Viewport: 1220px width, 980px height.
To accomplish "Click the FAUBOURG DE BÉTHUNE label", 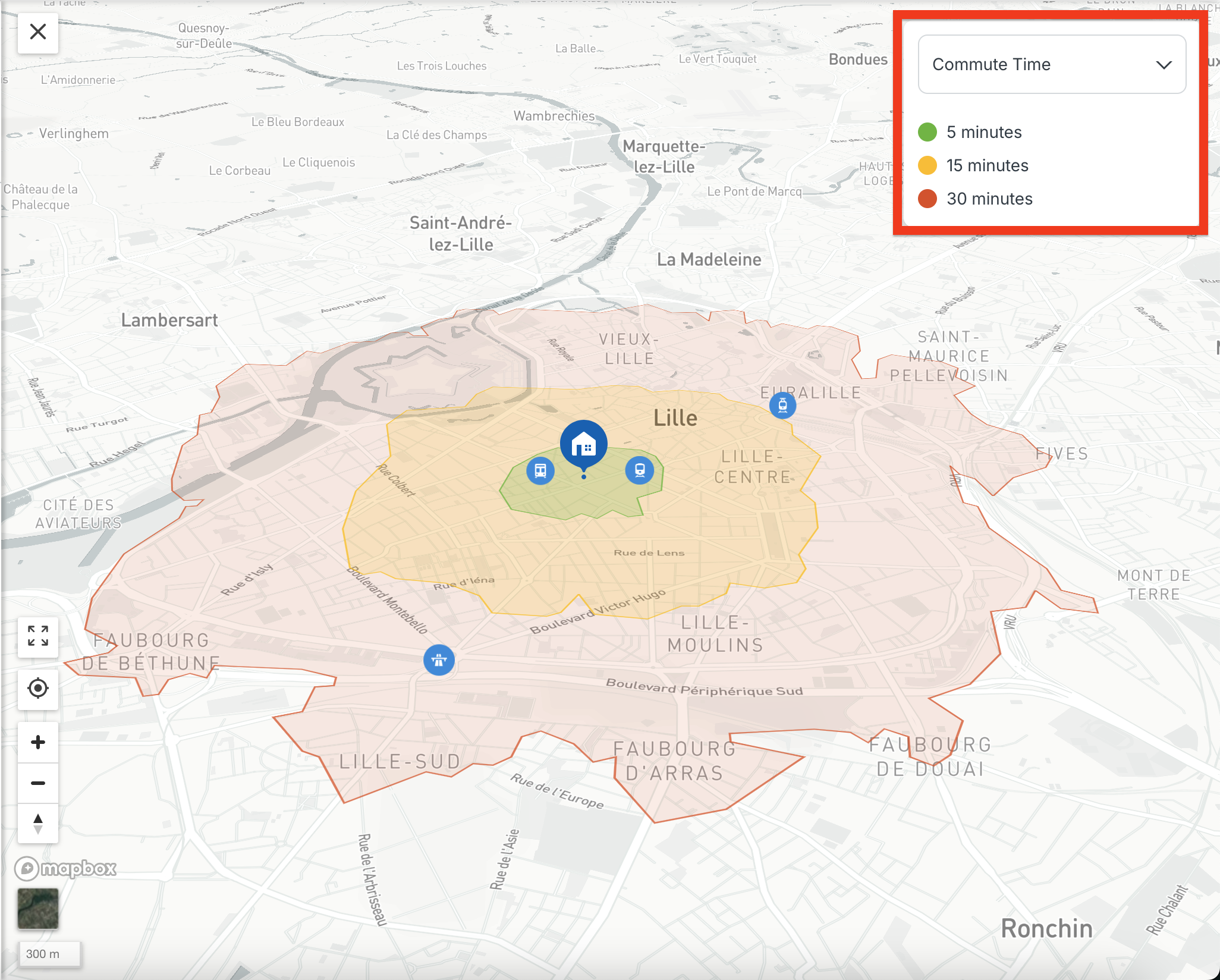I will tap(151, 652).
